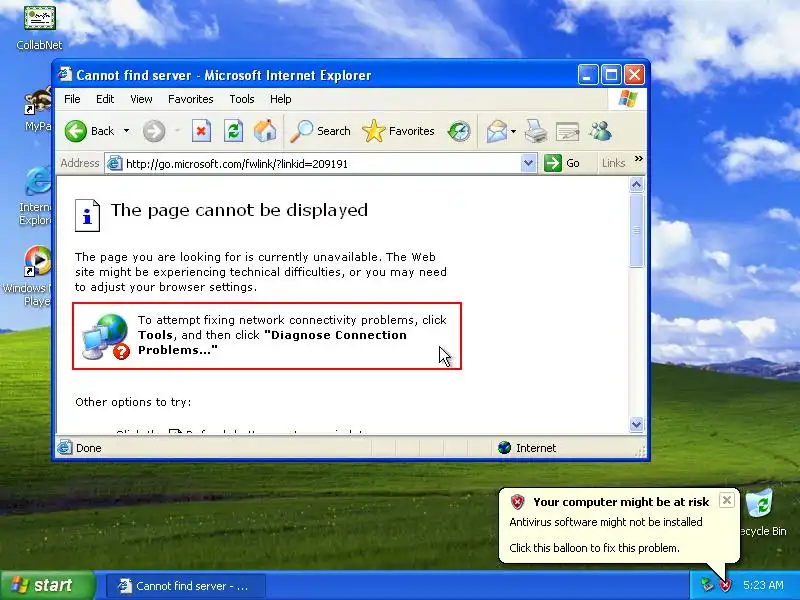Refresh the page using green arrows icon
The width and height of the screenshot is (800, 600).
tap(233, 131)
